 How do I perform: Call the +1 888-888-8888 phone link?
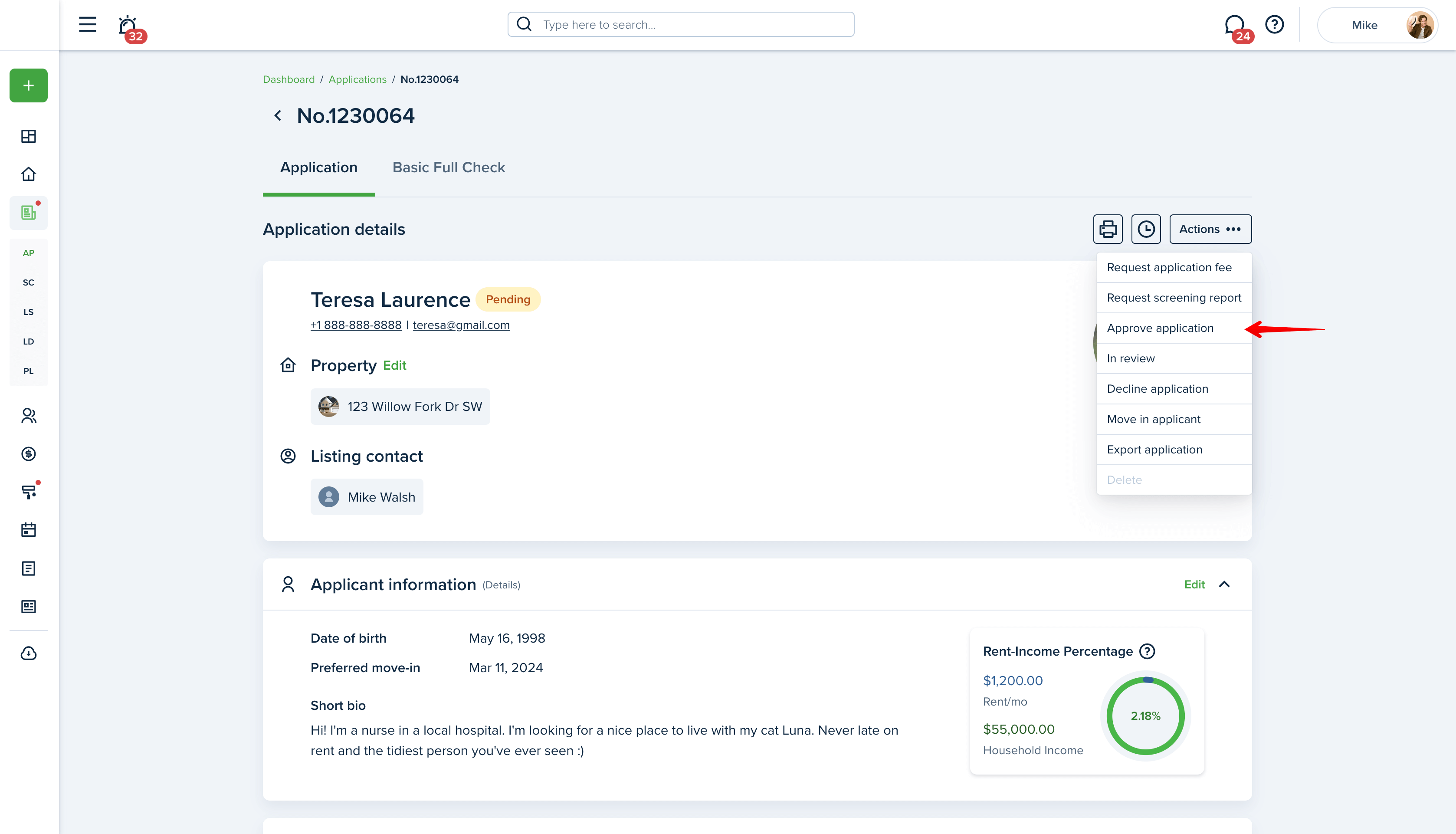(356, 325)
